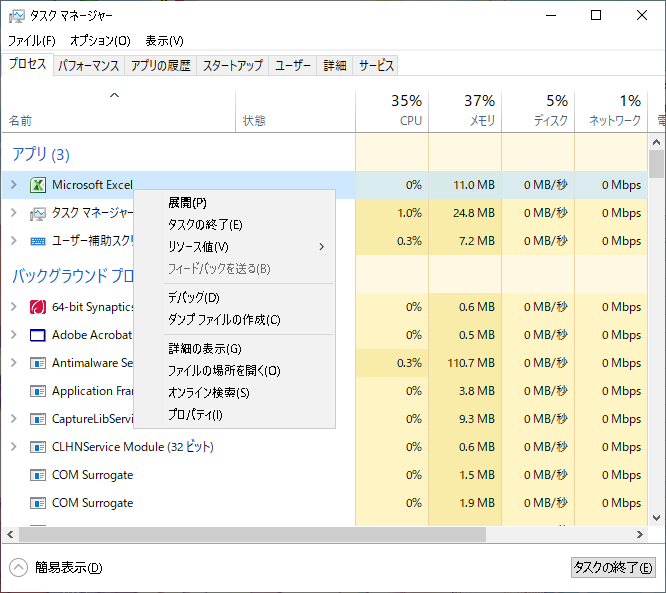The image size is (666, 593).
Task: Click the 簡易表示(D) link
Action: click(x=68, y=568)
